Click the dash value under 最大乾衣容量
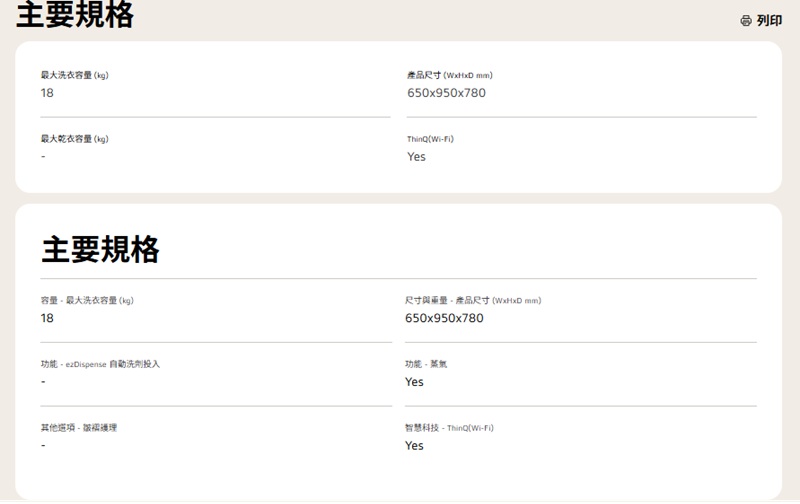This screenshot has height=504, width=800. coord(43,157)
